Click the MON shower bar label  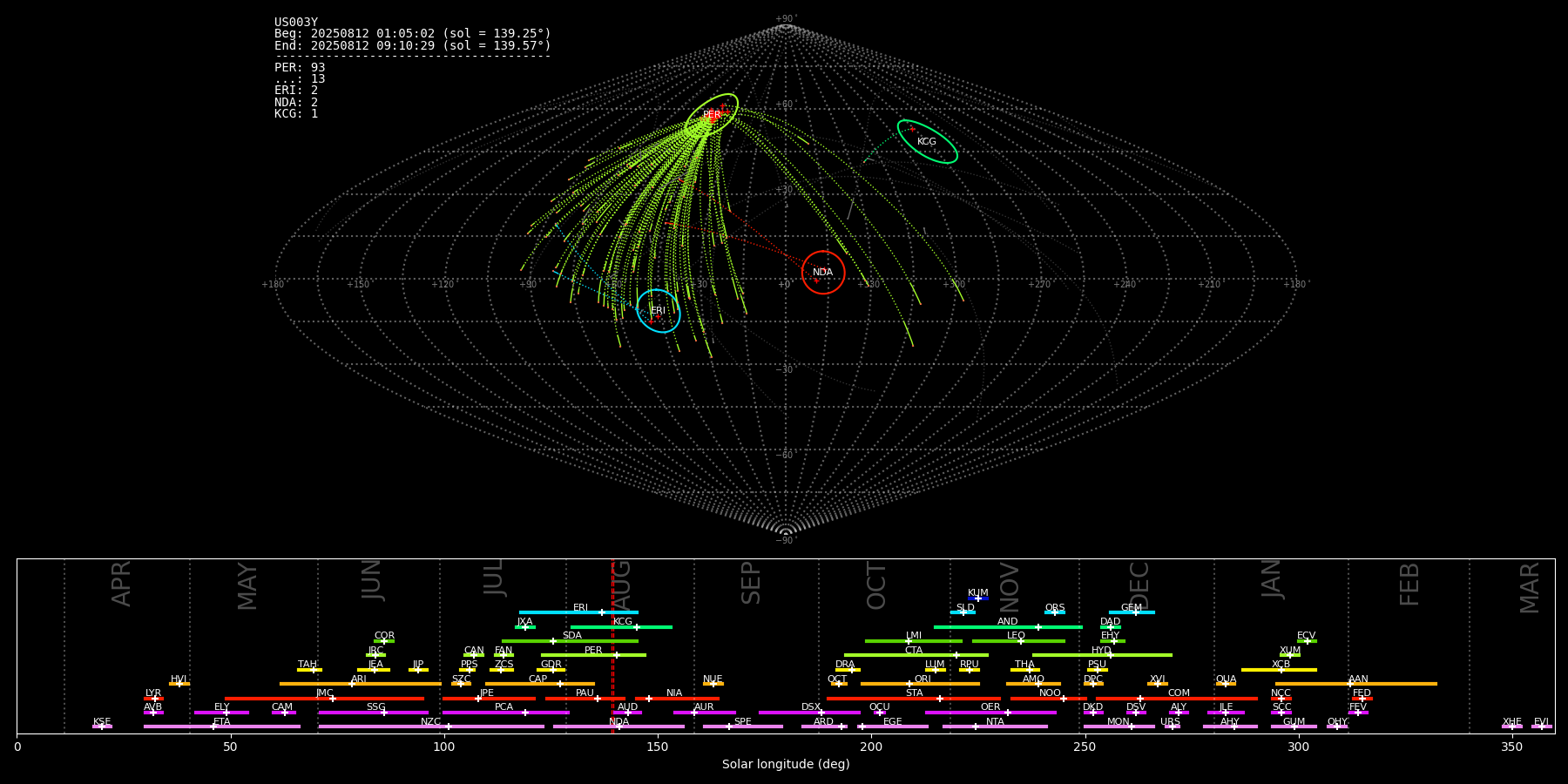pos(1119,722)
